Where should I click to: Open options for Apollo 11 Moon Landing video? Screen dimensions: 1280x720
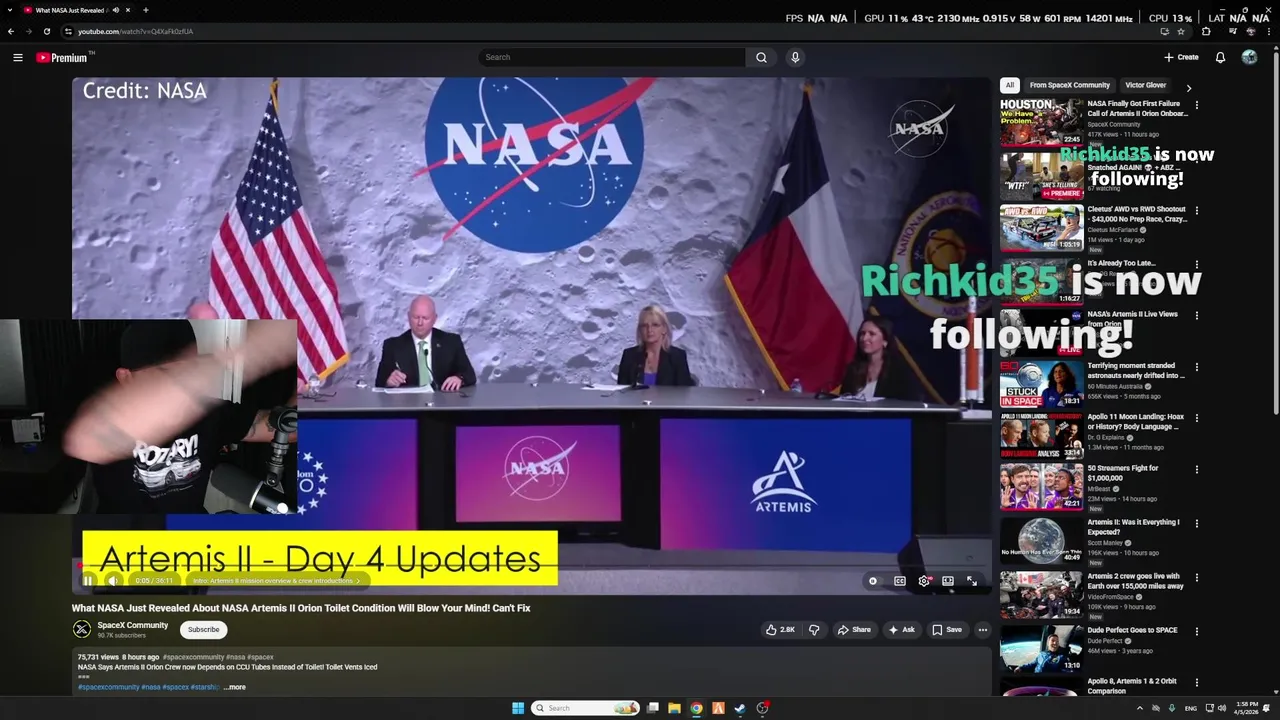pos(1197,418)
